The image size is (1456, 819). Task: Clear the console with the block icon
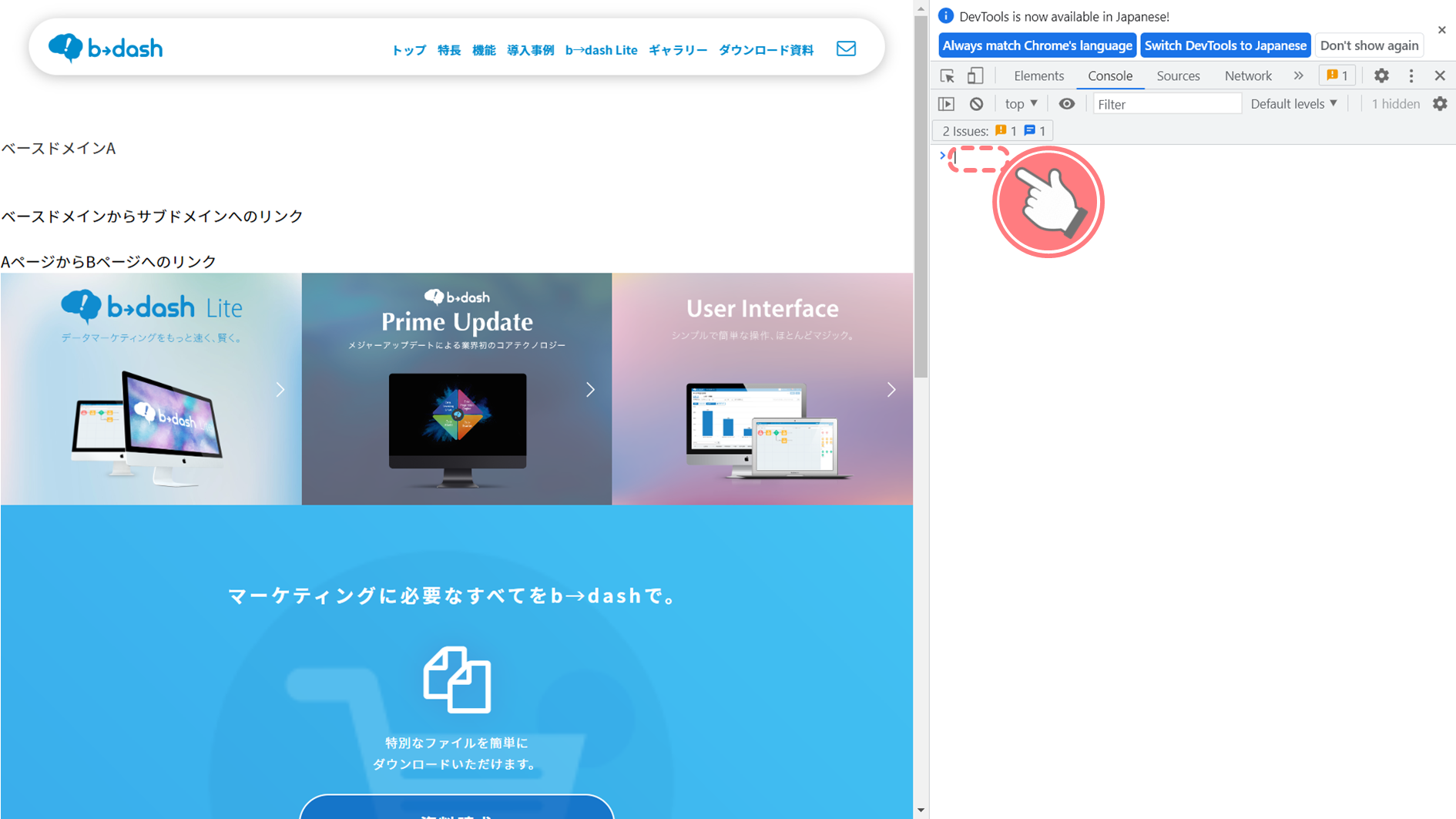pos(976,104)
